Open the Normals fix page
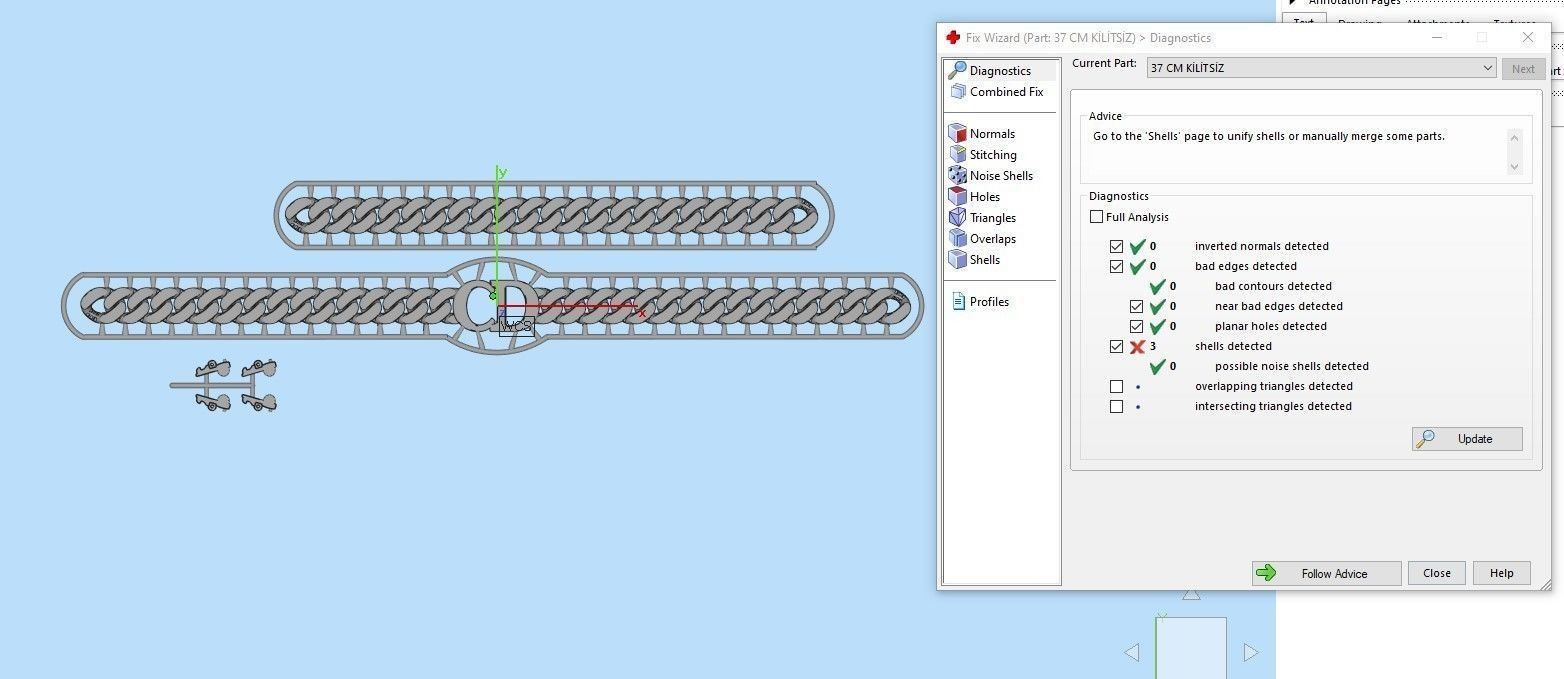 point(992,134)
